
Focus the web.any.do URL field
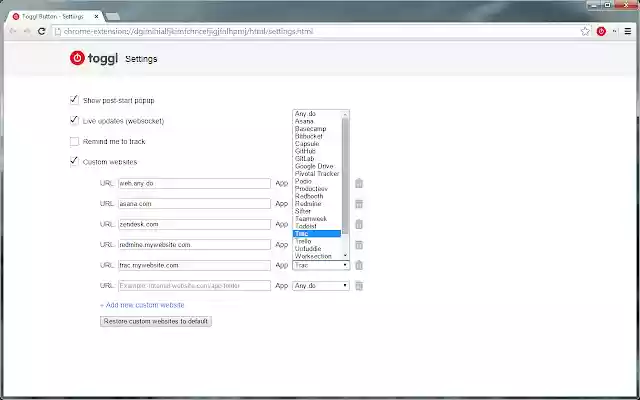pos(194,183)
